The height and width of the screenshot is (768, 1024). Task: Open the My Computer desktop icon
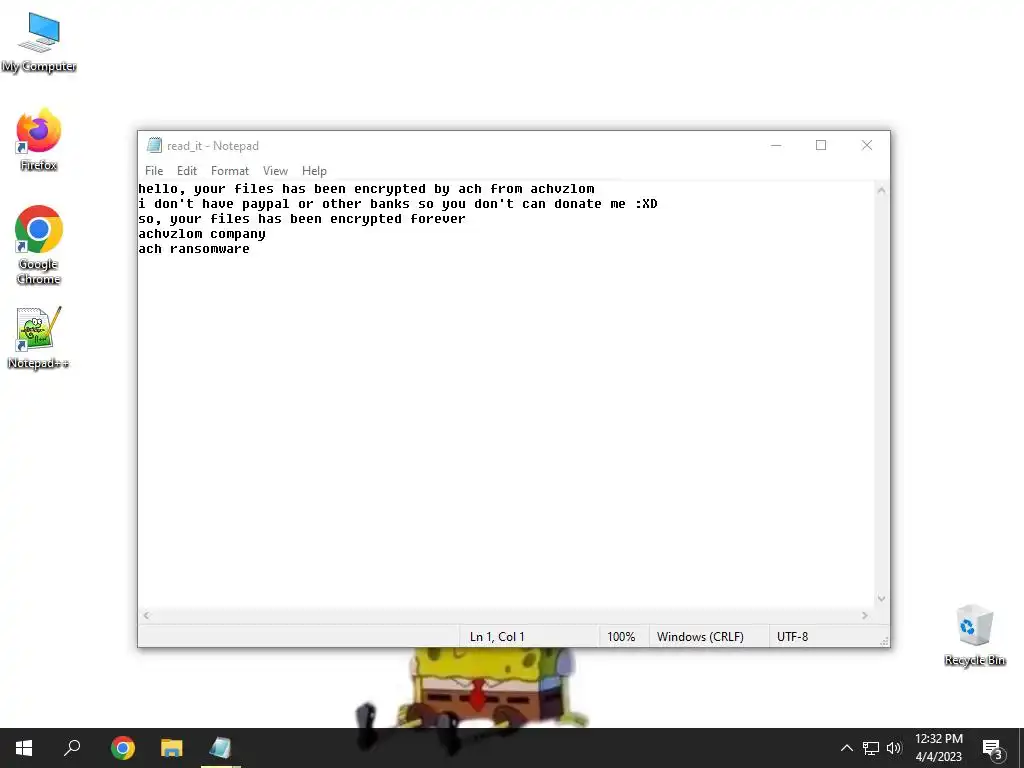[39, 42]
